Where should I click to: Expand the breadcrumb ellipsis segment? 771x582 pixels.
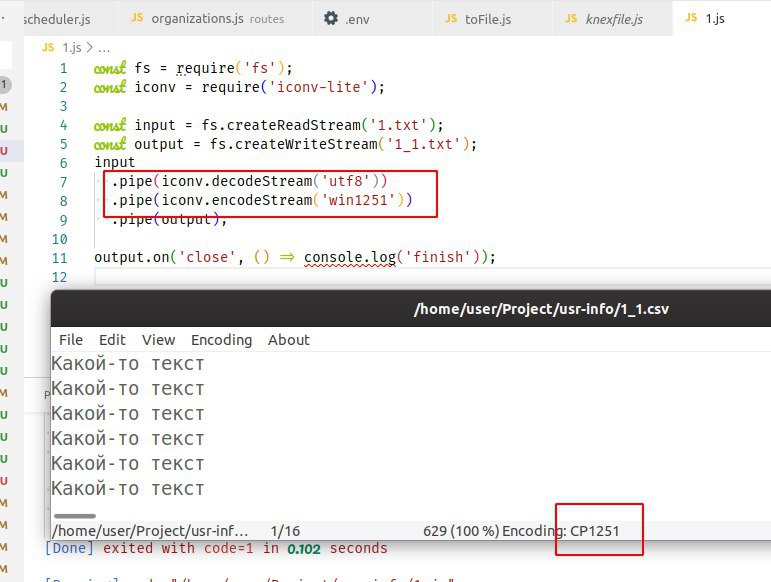(104, 49)
